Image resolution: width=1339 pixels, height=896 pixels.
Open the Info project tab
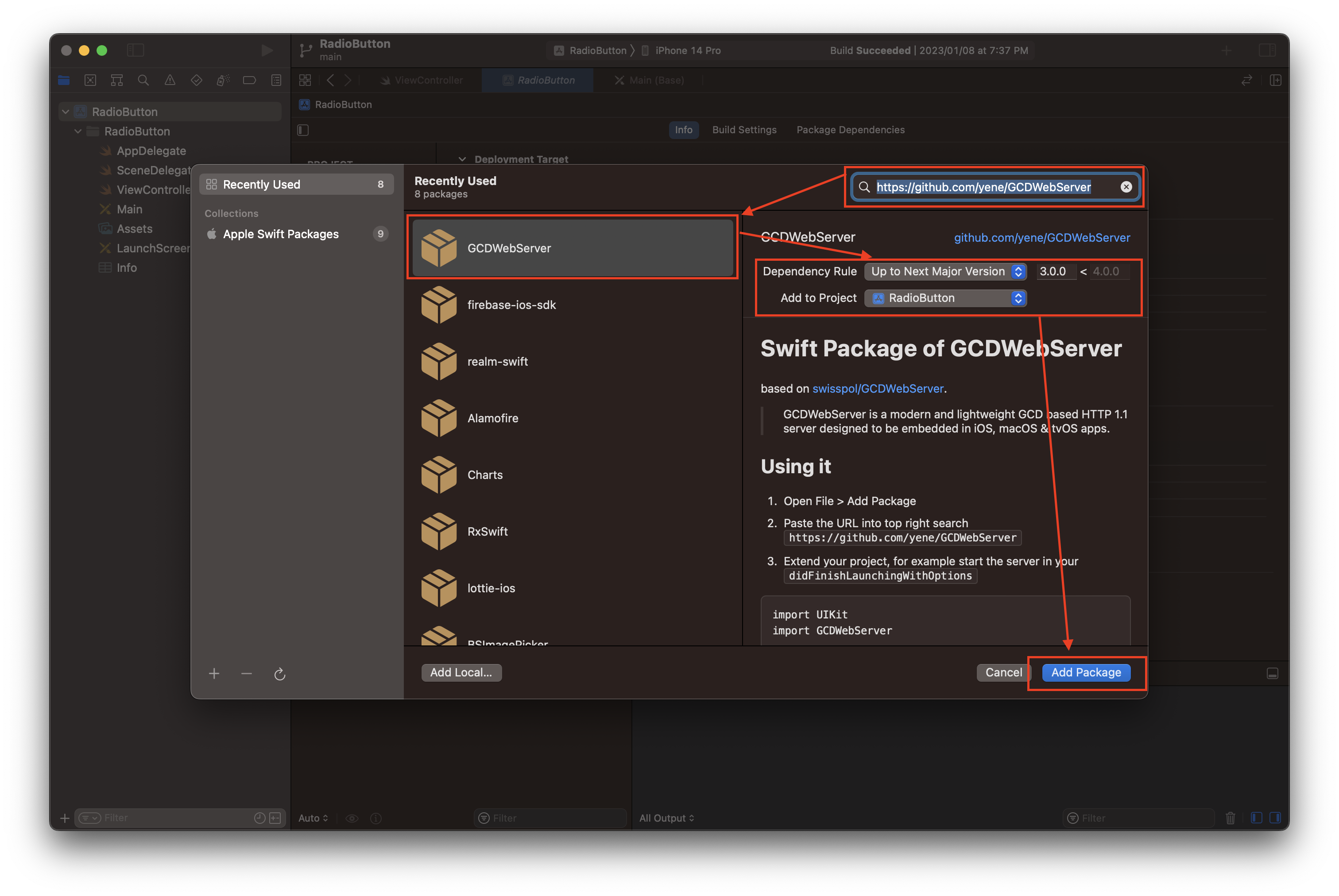(x=684, y=130)
